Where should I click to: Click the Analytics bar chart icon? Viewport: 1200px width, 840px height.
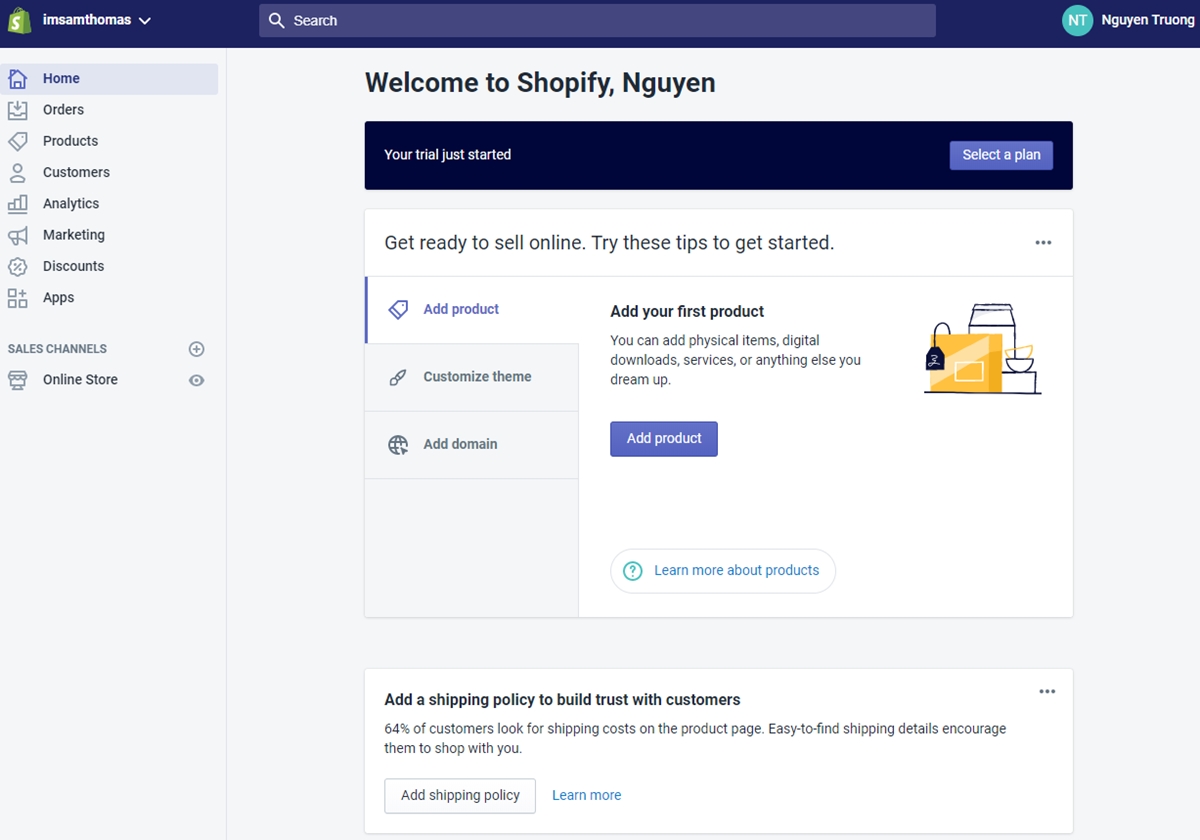[17, 203]
